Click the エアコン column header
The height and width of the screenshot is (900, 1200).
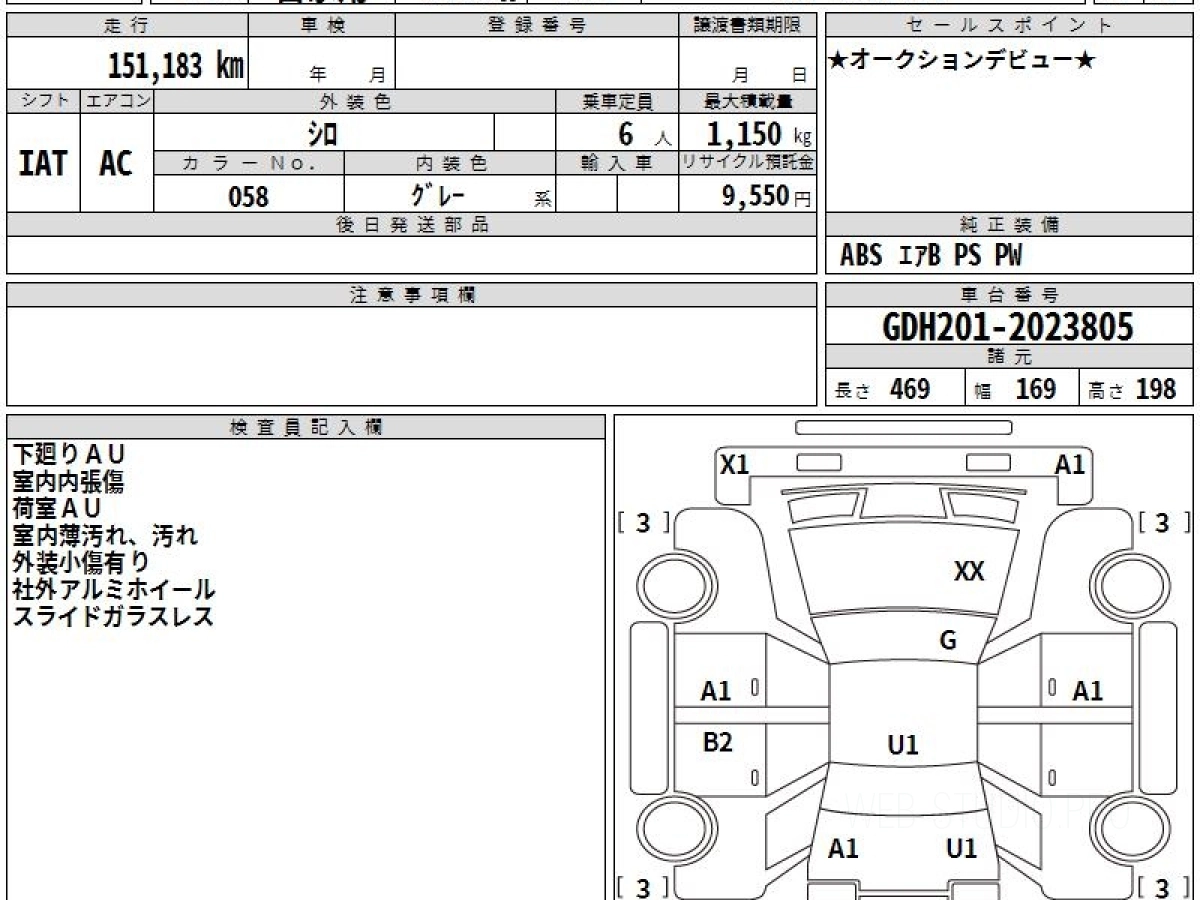click(x=117, y=101)
